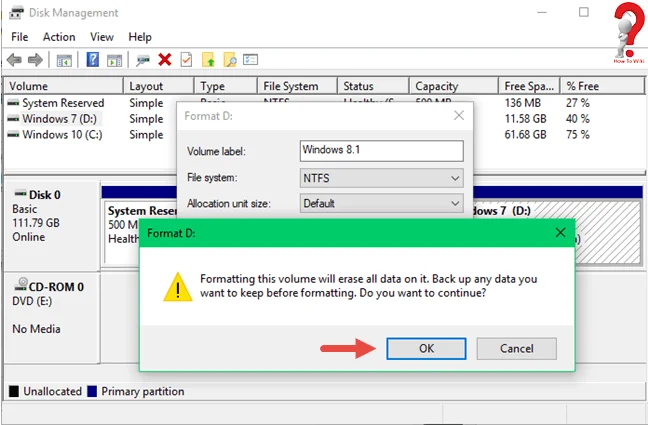Click the Back arrow toolbar icon

(14, 60)
